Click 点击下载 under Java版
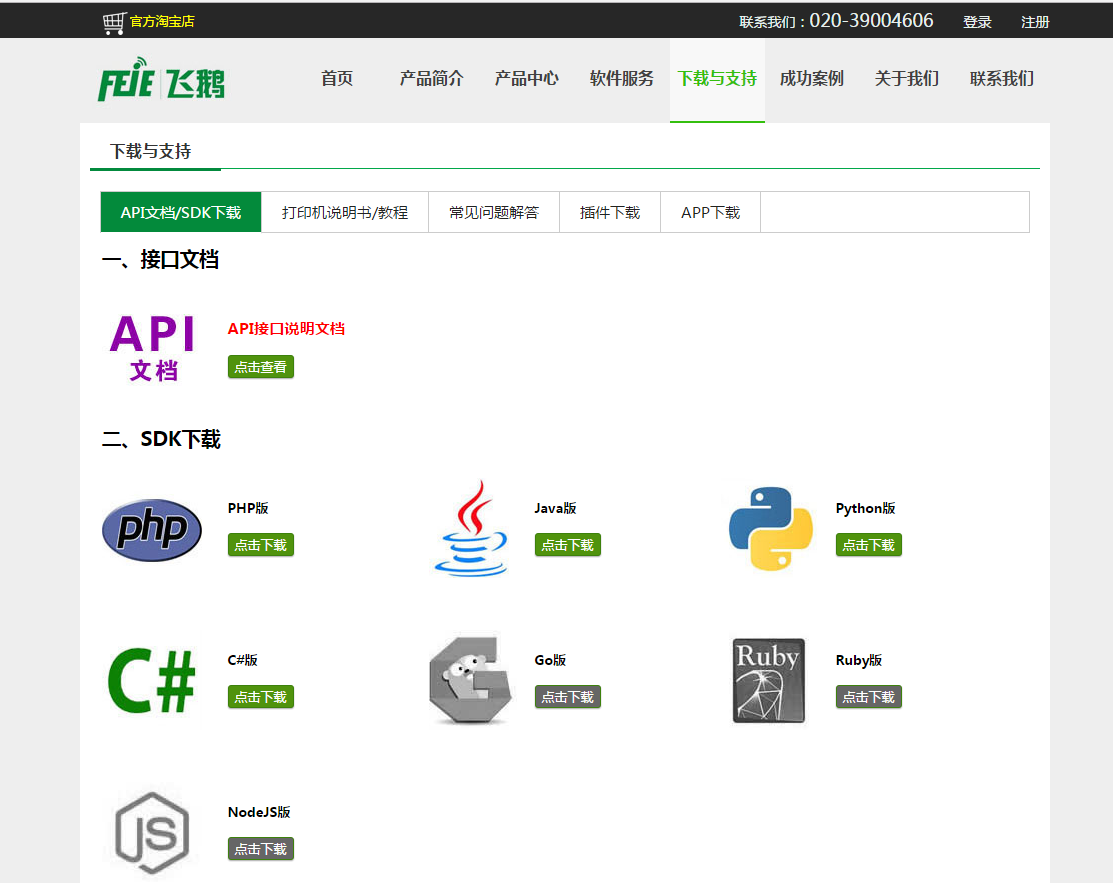 [x=567, y=545]
